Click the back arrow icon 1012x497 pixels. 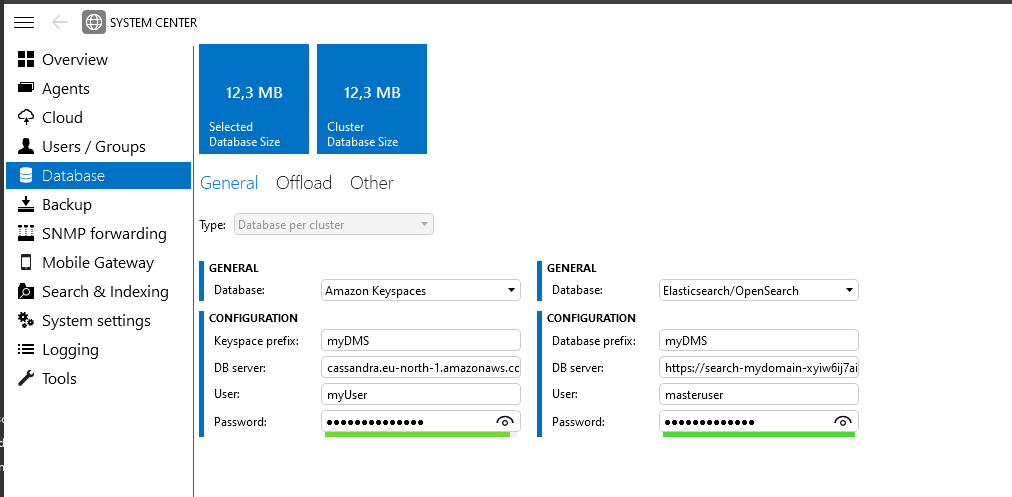60,22
